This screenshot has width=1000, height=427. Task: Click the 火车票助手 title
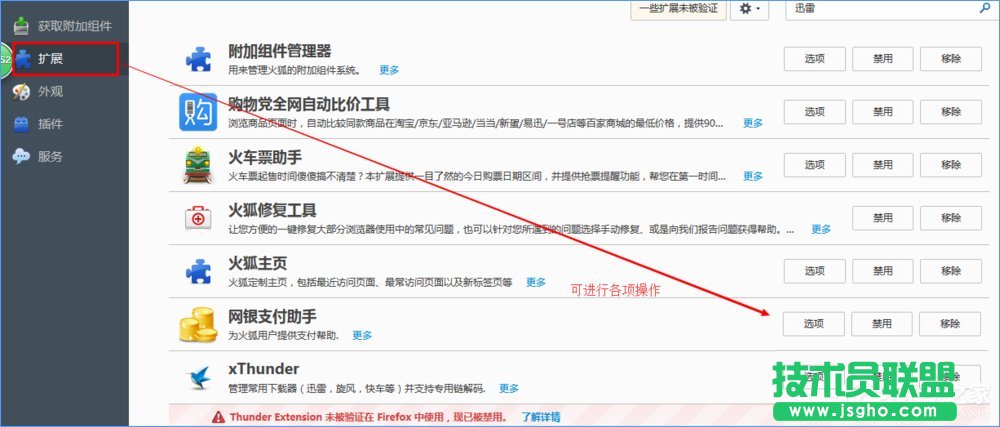(x=265, y=157)
